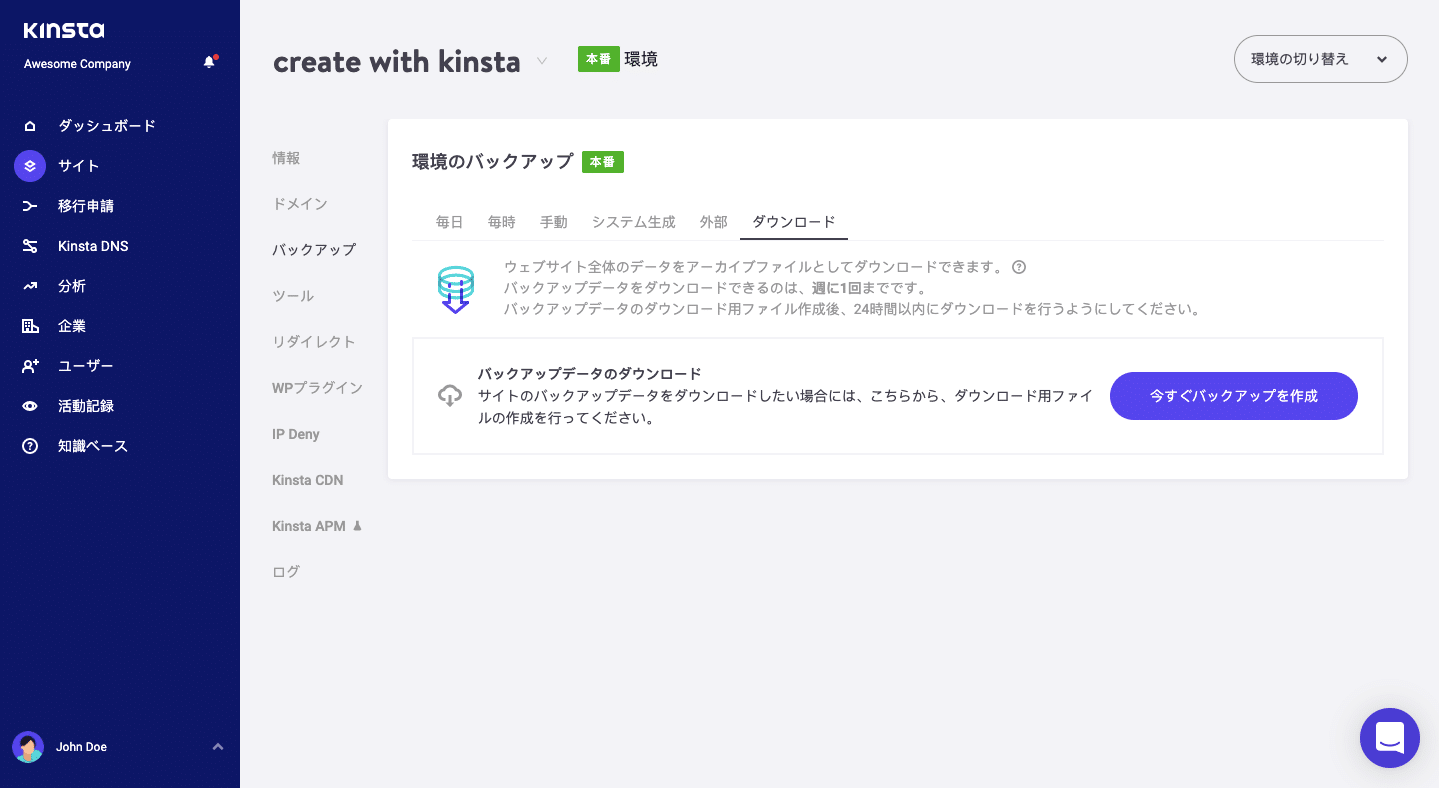The width and height of the screenshot is (1439, 788).
Task: Switch to the 毎日 backups tab
Action: point(449,222)
